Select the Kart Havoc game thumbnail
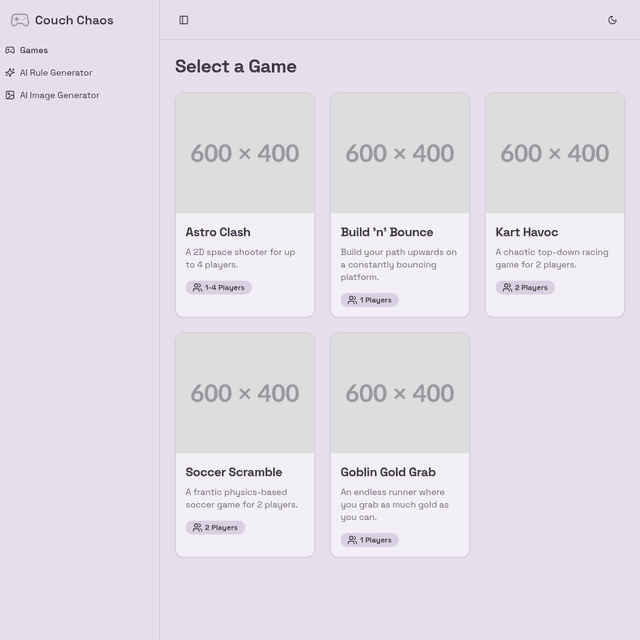Screen dimensions: 640x640 click(x=555, y=153)
